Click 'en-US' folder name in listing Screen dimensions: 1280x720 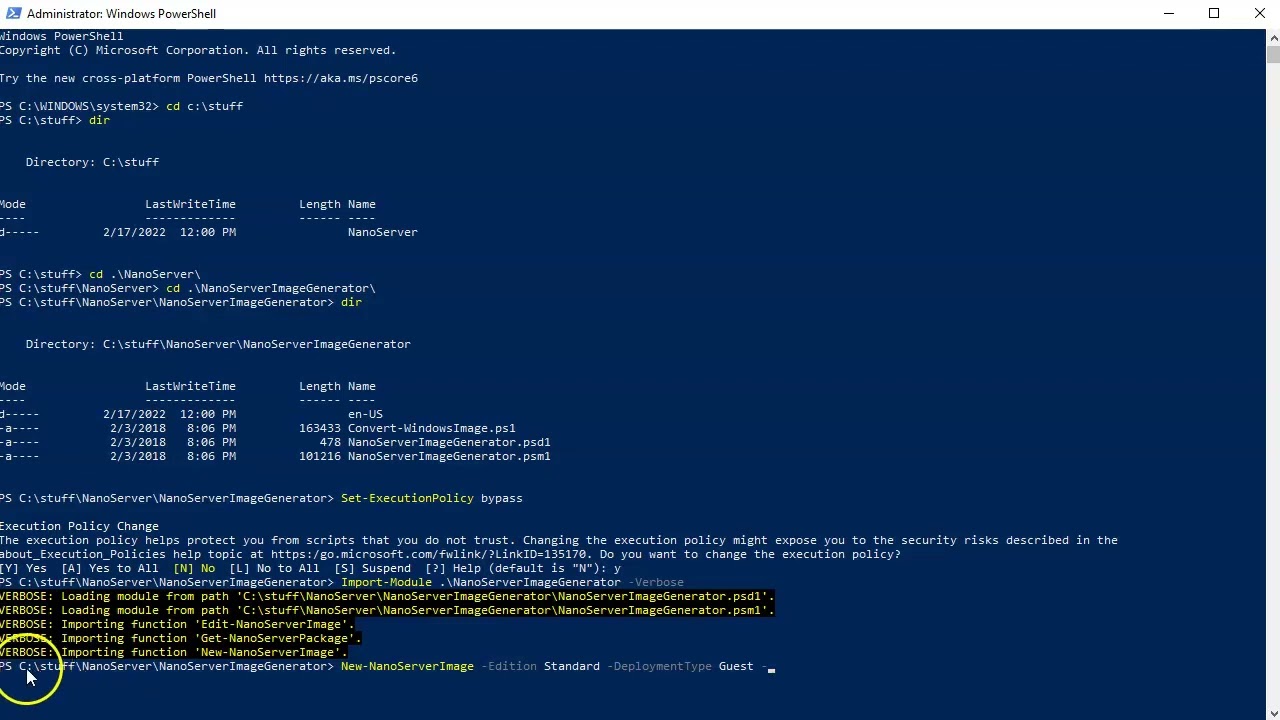click(x=365, y=414)
